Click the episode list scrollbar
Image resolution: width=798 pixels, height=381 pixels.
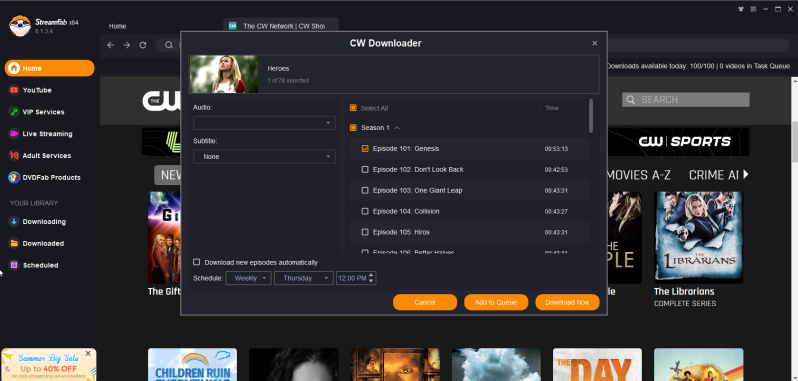coord(590,116)
